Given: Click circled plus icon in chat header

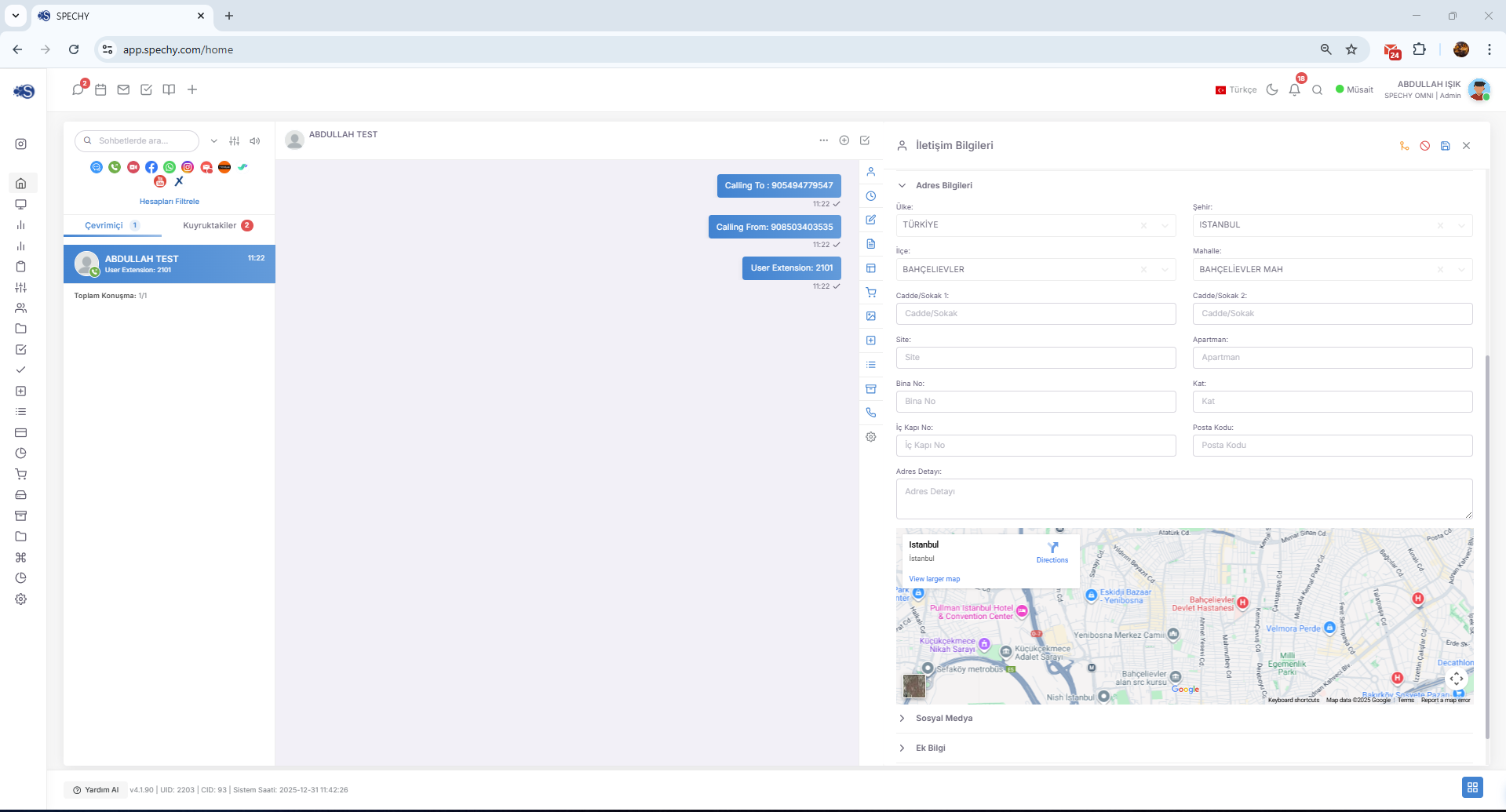Looking at the screenshot, I should pos(844,140).
